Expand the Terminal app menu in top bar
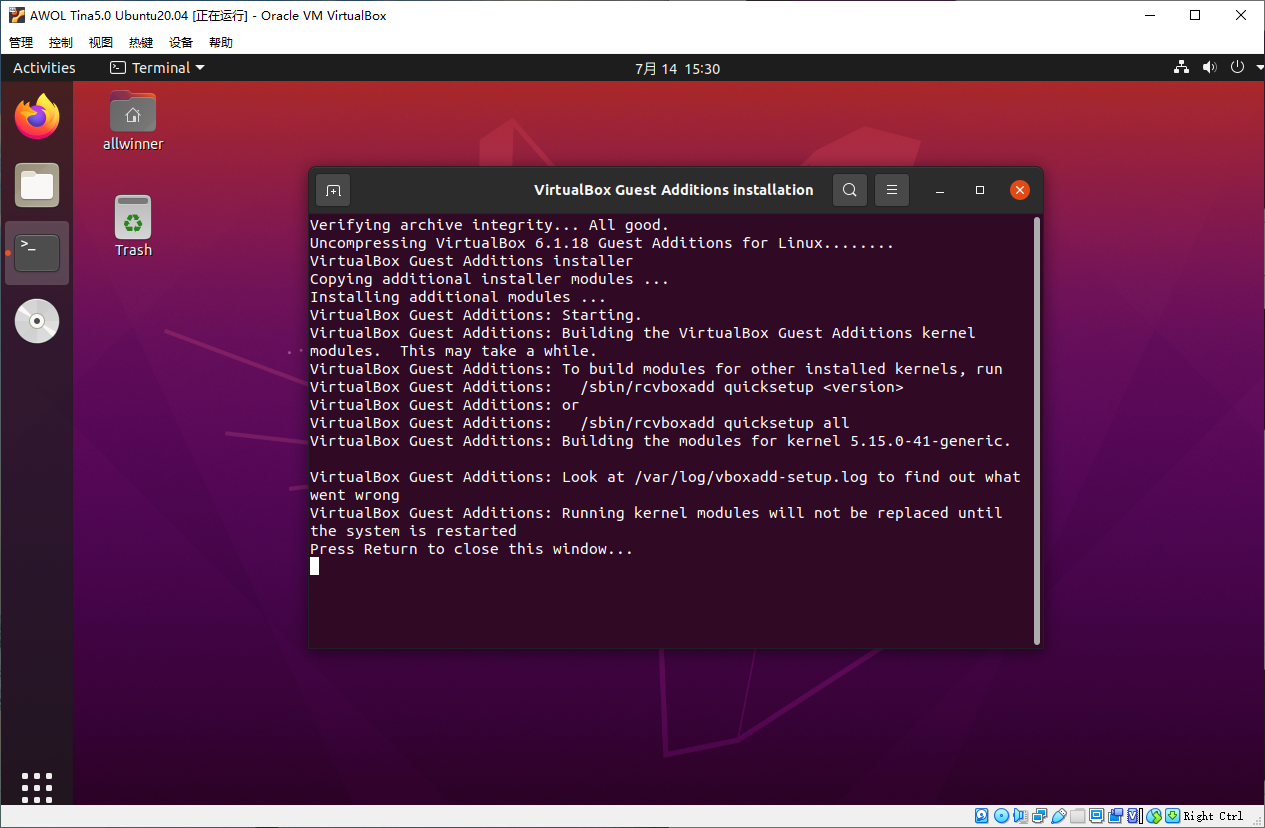The image size is (1265, 828). (157, 68)
